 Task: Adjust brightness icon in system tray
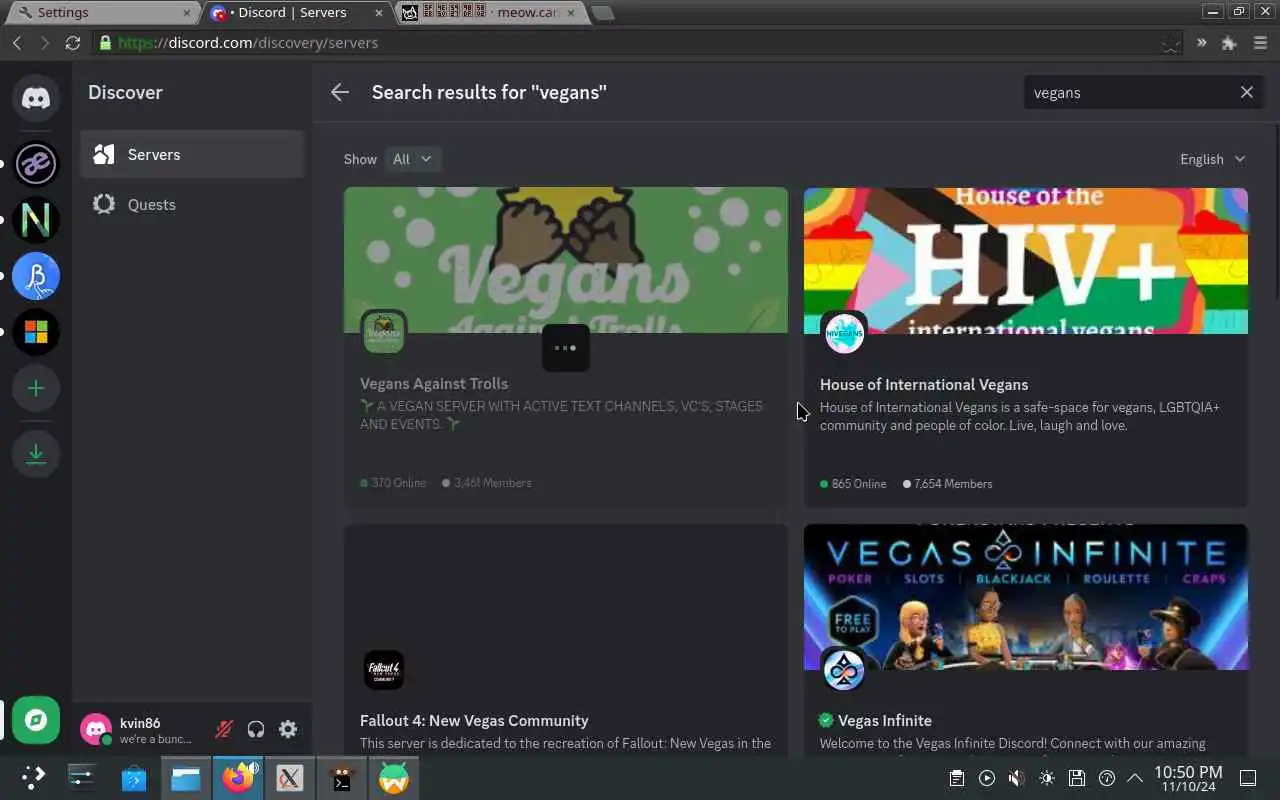(1047, 778)
